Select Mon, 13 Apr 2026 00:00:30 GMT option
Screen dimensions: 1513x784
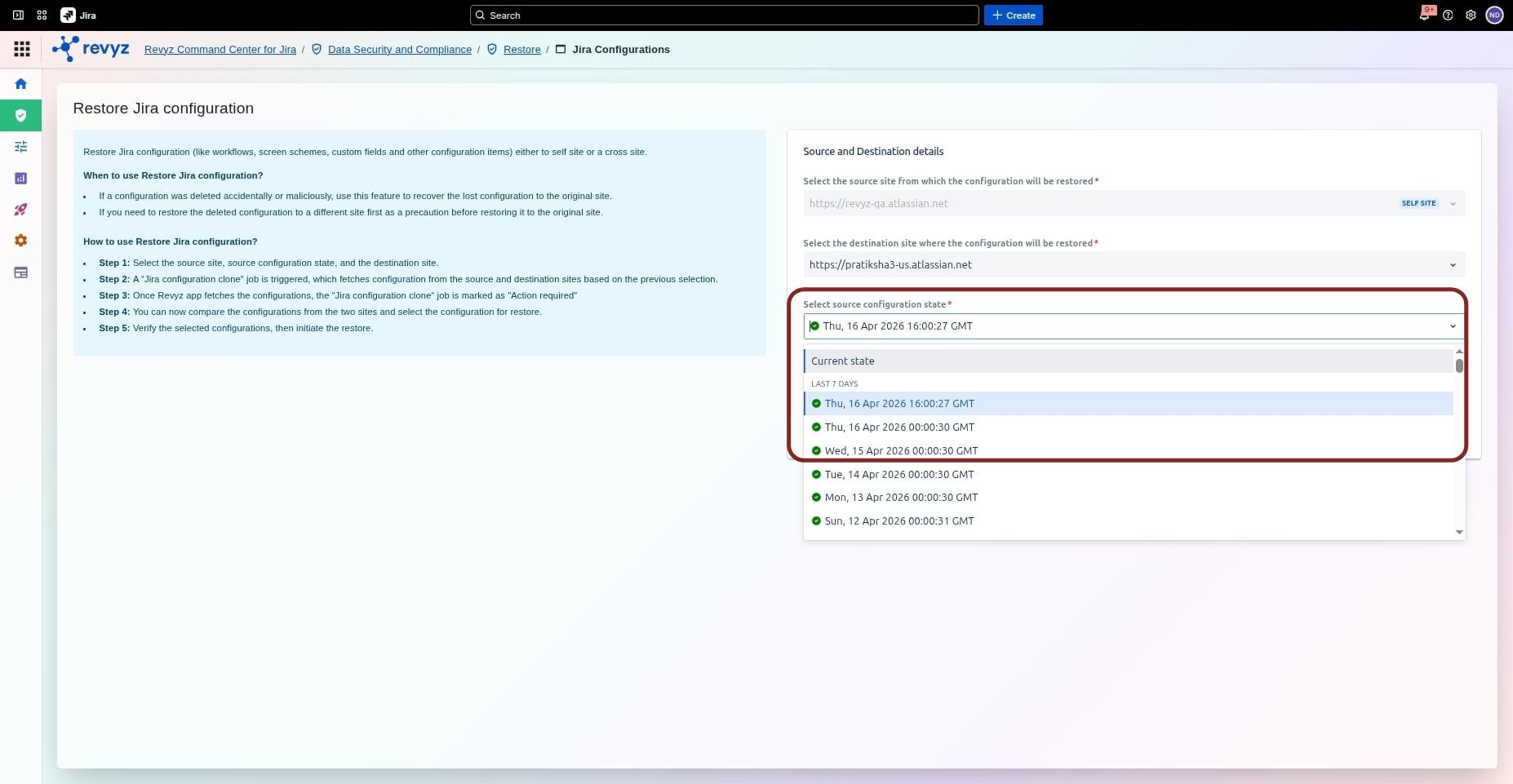pos(1128,497)
